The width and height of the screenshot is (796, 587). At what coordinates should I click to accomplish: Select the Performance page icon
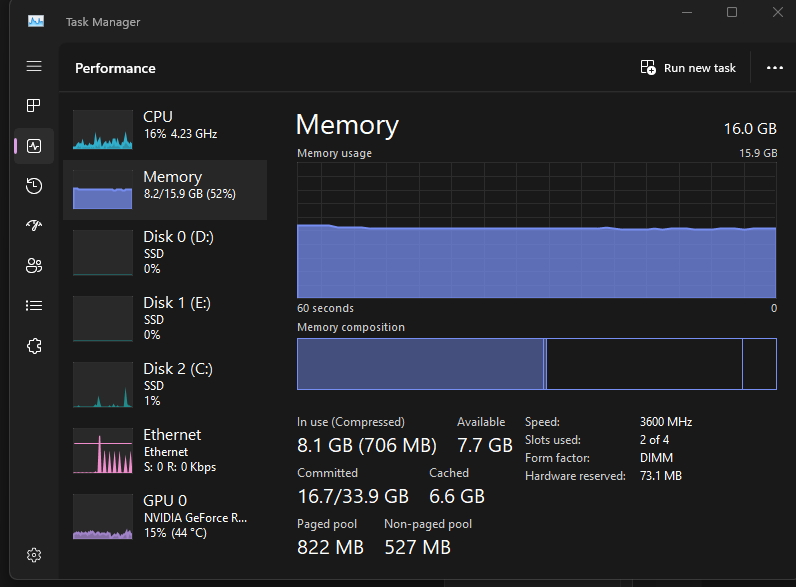tap(34, 146)
